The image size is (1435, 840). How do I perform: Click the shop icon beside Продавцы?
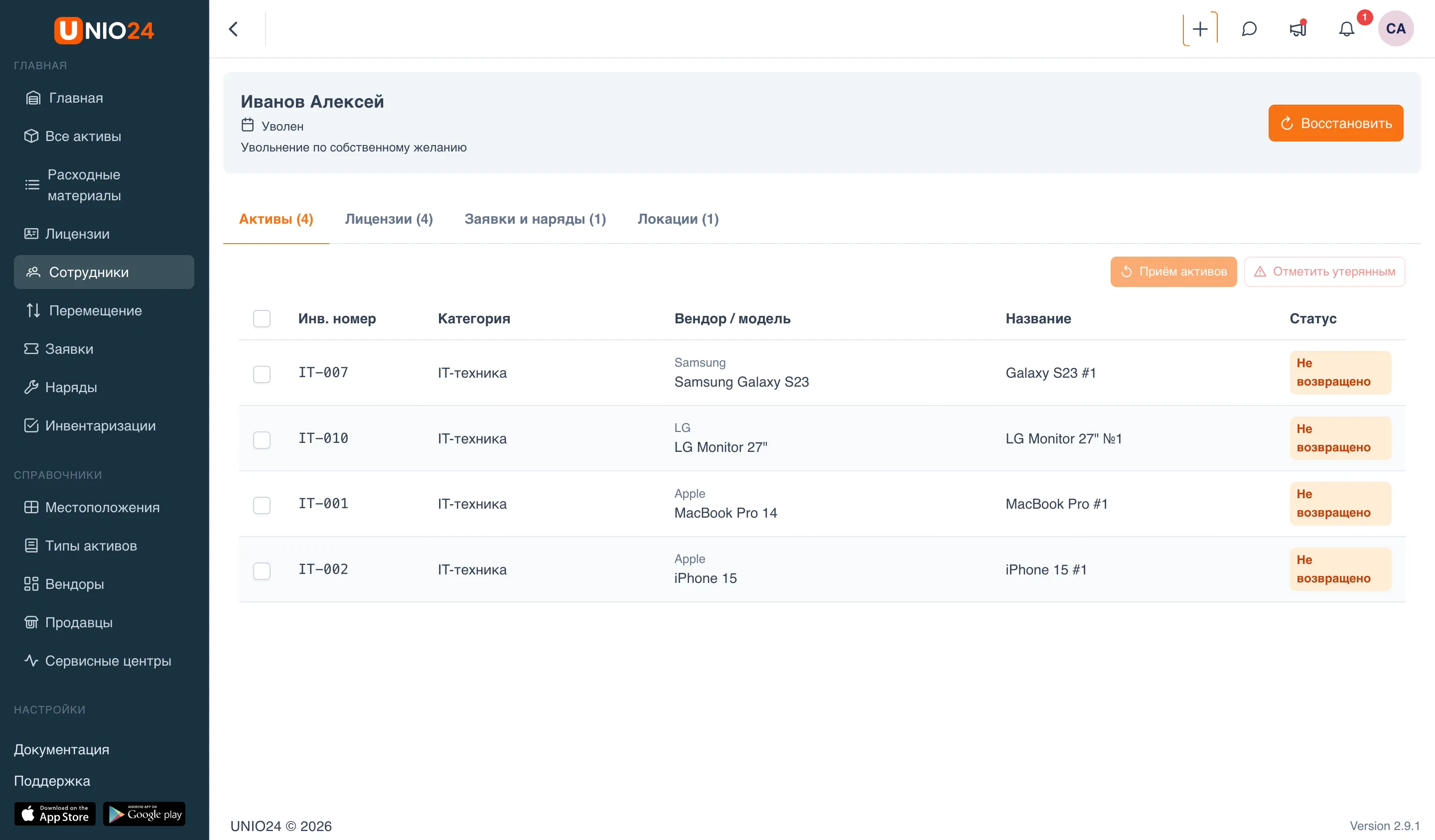31,622
